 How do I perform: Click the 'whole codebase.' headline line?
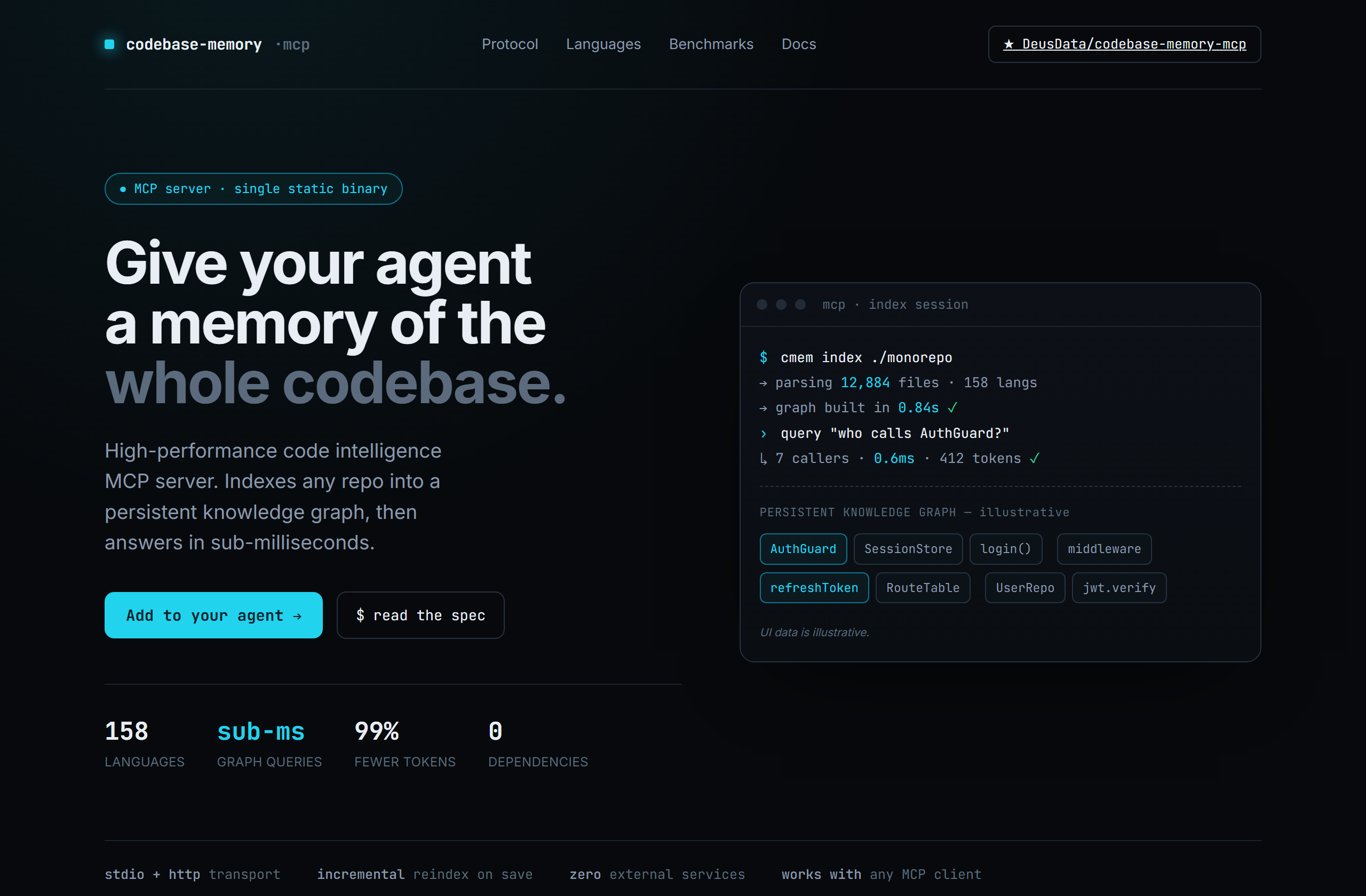coord(336,383)
